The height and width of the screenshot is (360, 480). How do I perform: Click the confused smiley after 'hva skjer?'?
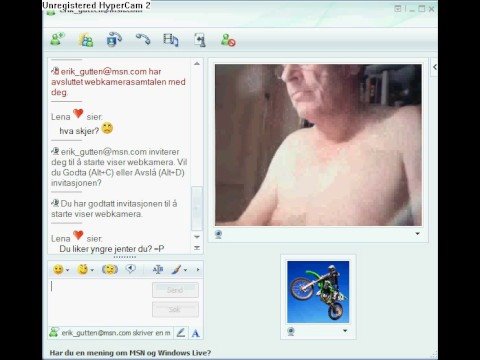(x=107, y=128)
